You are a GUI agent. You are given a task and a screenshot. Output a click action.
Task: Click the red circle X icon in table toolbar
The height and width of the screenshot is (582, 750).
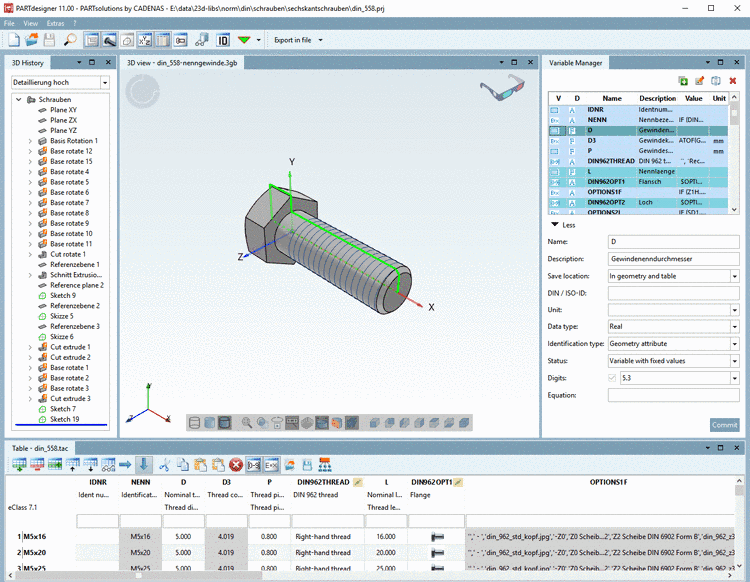[x=236, y=464]
